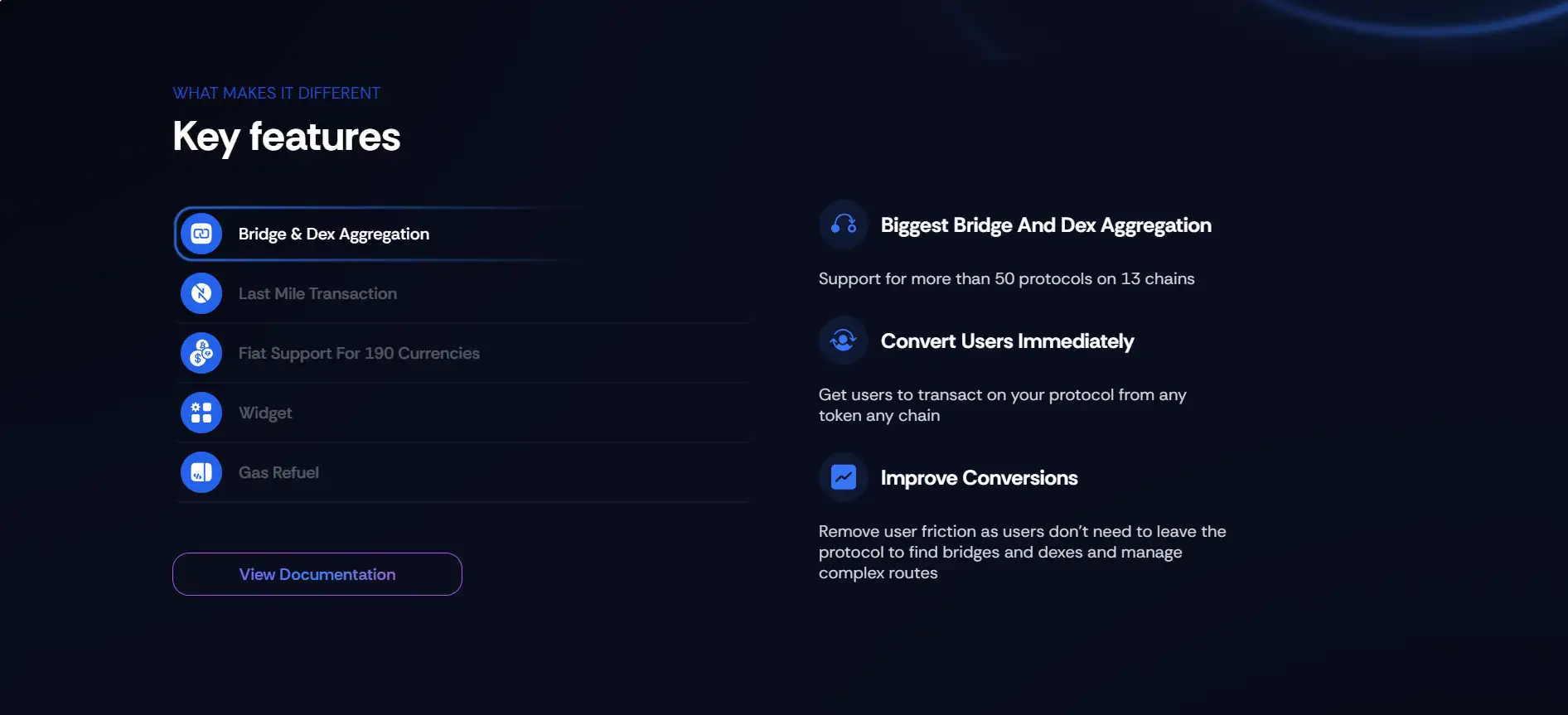Click the Last Mile Transaction icon

(x=201, y=293)
